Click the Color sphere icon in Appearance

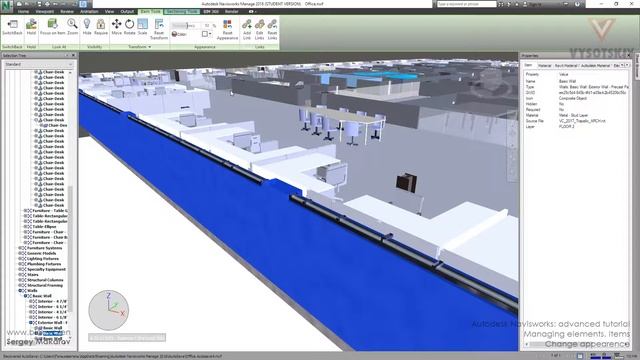[x=174, y=34]
